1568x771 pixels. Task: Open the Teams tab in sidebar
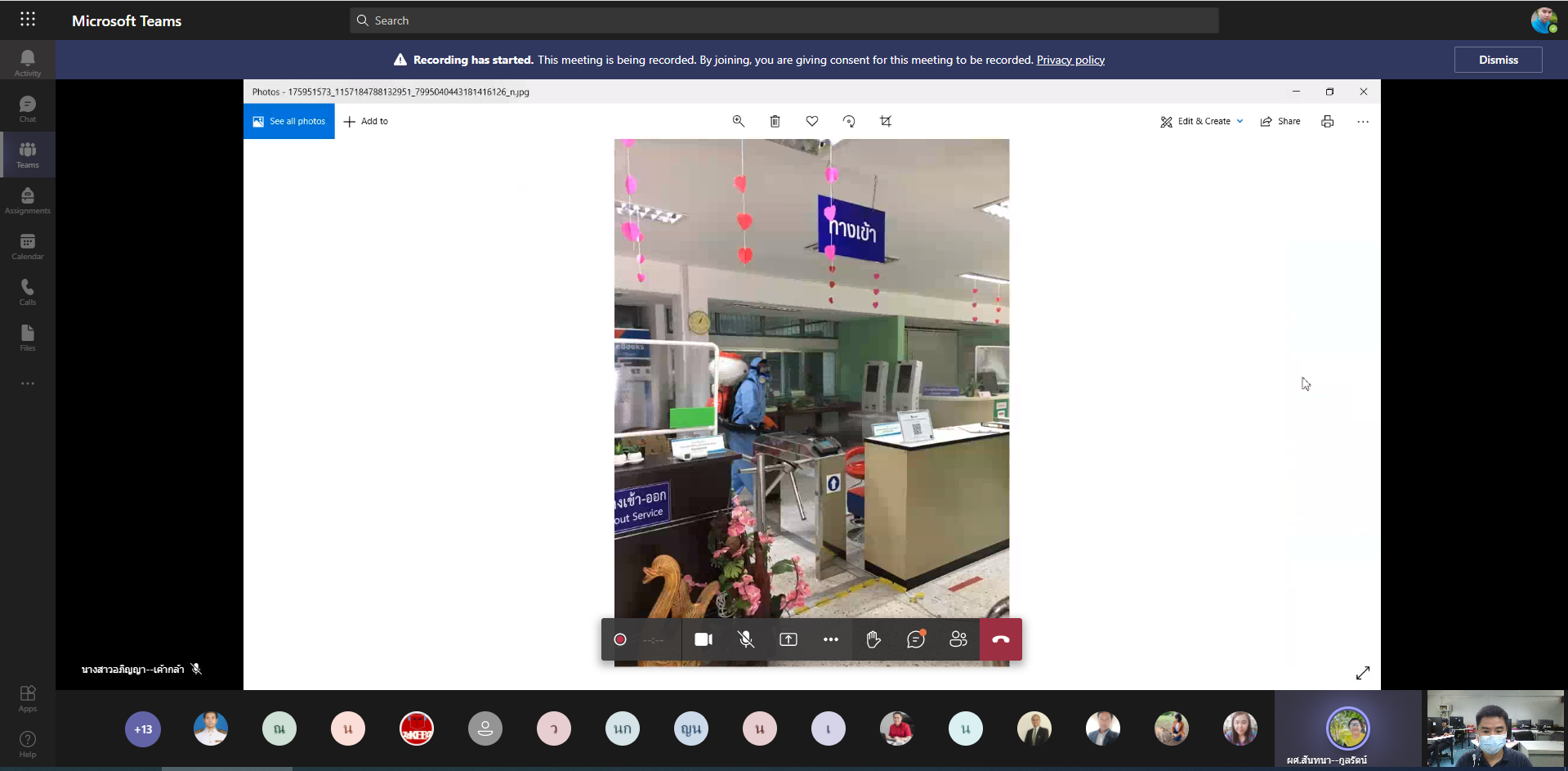tap(27, 154)
